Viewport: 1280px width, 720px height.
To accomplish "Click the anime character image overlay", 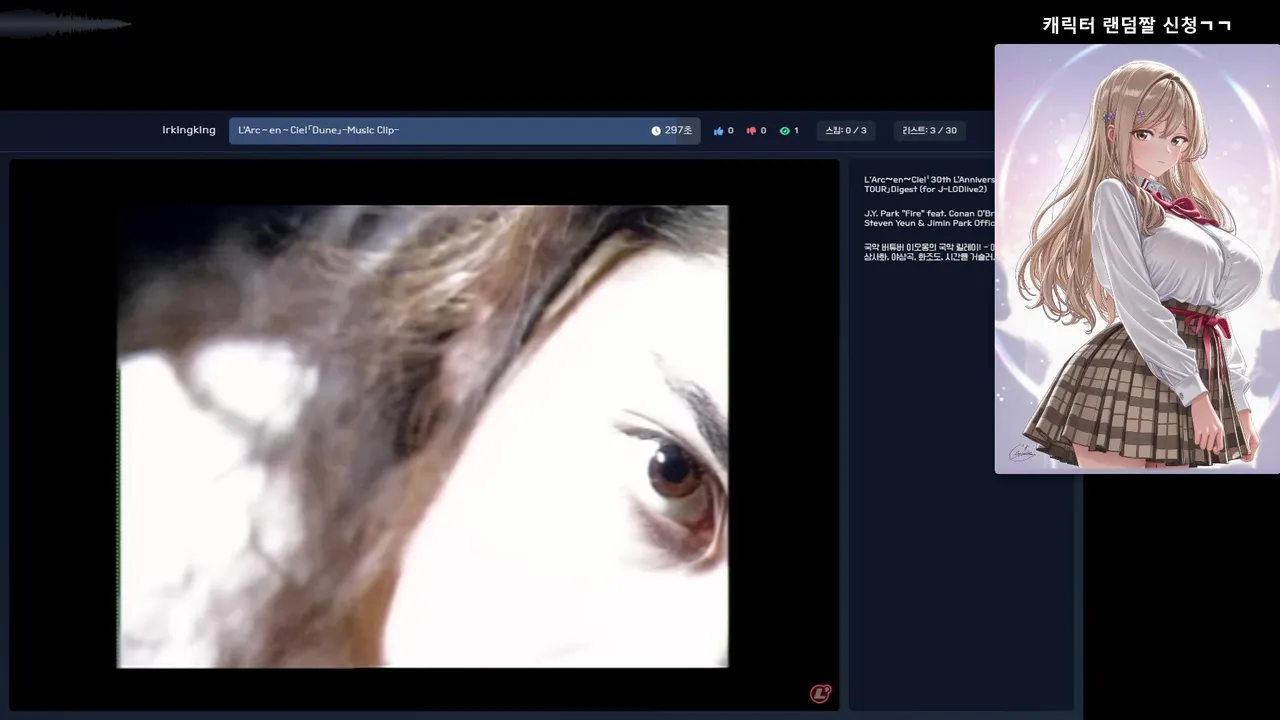I will tap(1137, 259).
